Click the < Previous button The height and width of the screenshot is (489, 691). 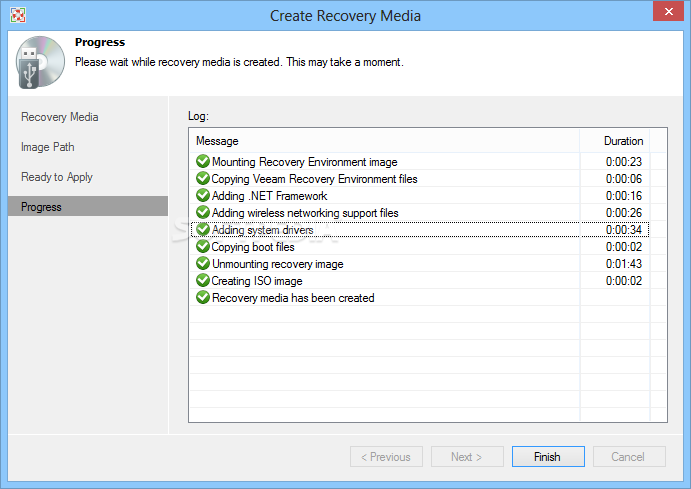tap(386, 456)
